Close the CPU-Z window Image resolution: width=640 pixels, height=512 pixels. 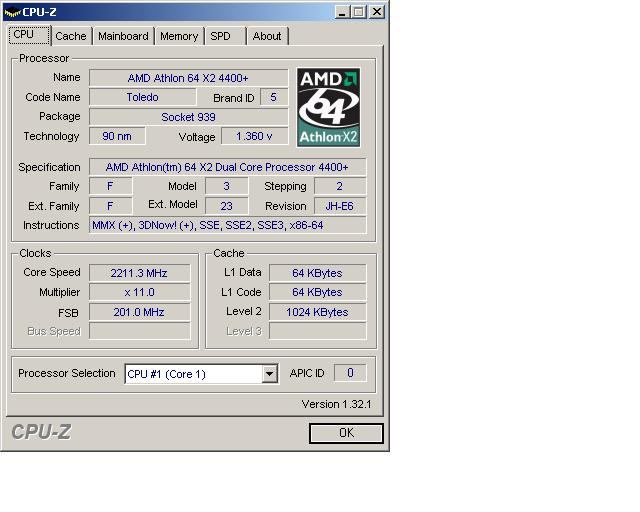377,12
